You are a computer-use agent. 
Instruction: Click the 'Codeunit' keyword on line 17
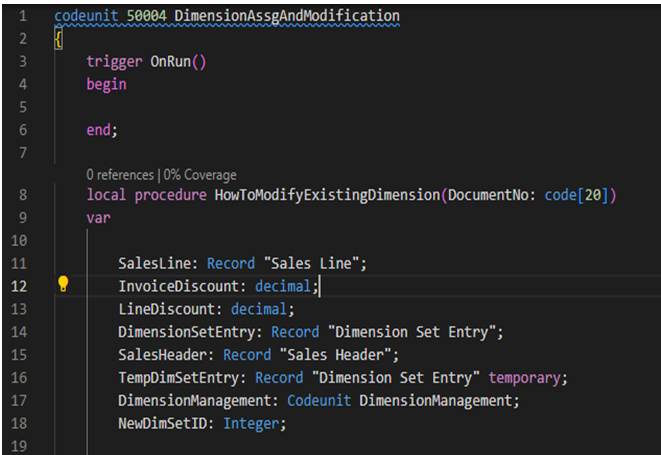pos(319,401)
